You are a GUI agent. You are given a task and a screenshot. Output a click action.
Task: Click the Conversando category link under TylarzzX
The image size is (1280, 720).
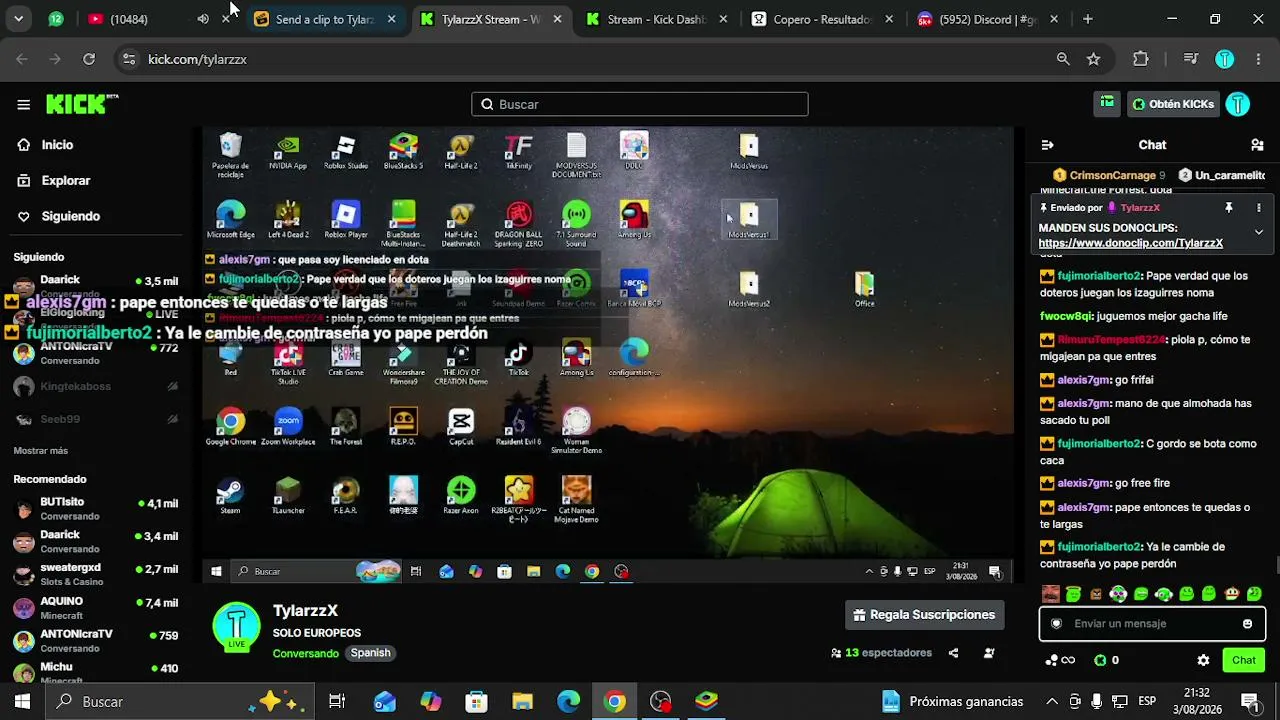point(306,653)
